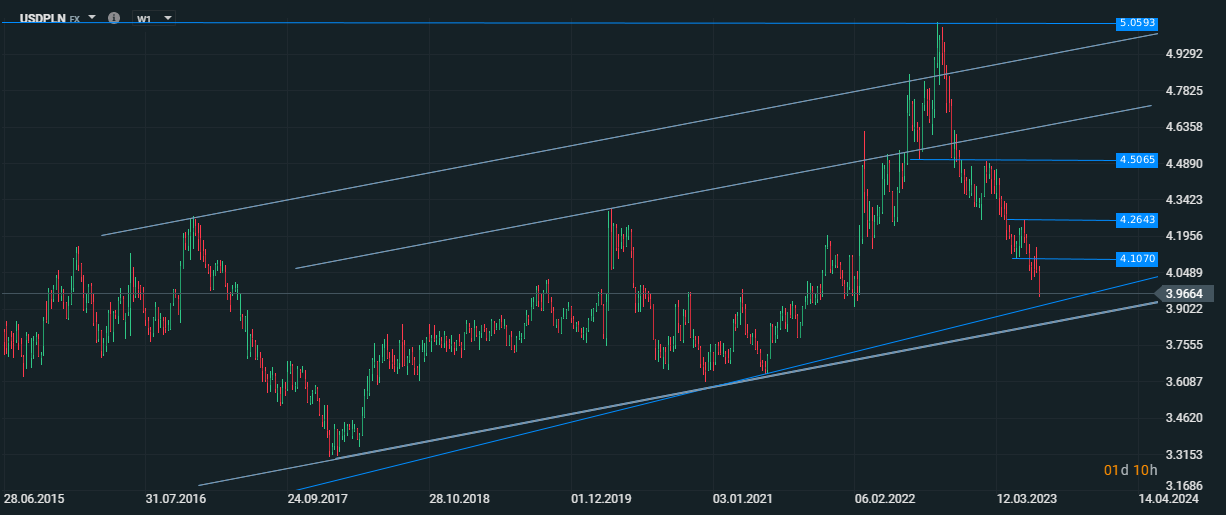This screenshot has height=515, width=1226.
Task: Select the 4.2643 price level label
Action: 1136,220
